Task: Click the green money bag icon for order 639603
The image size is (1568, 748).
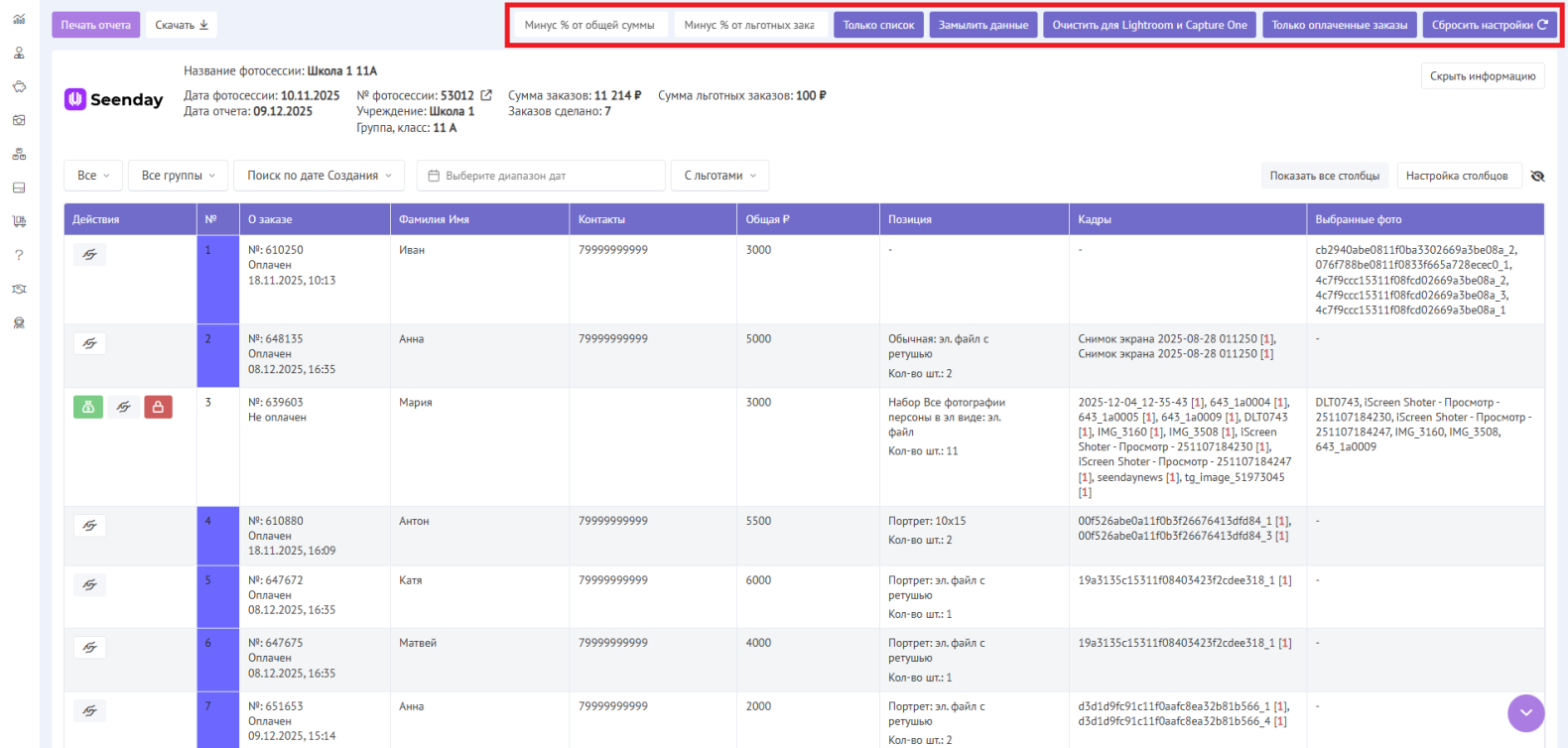Action: click(88, 407)
